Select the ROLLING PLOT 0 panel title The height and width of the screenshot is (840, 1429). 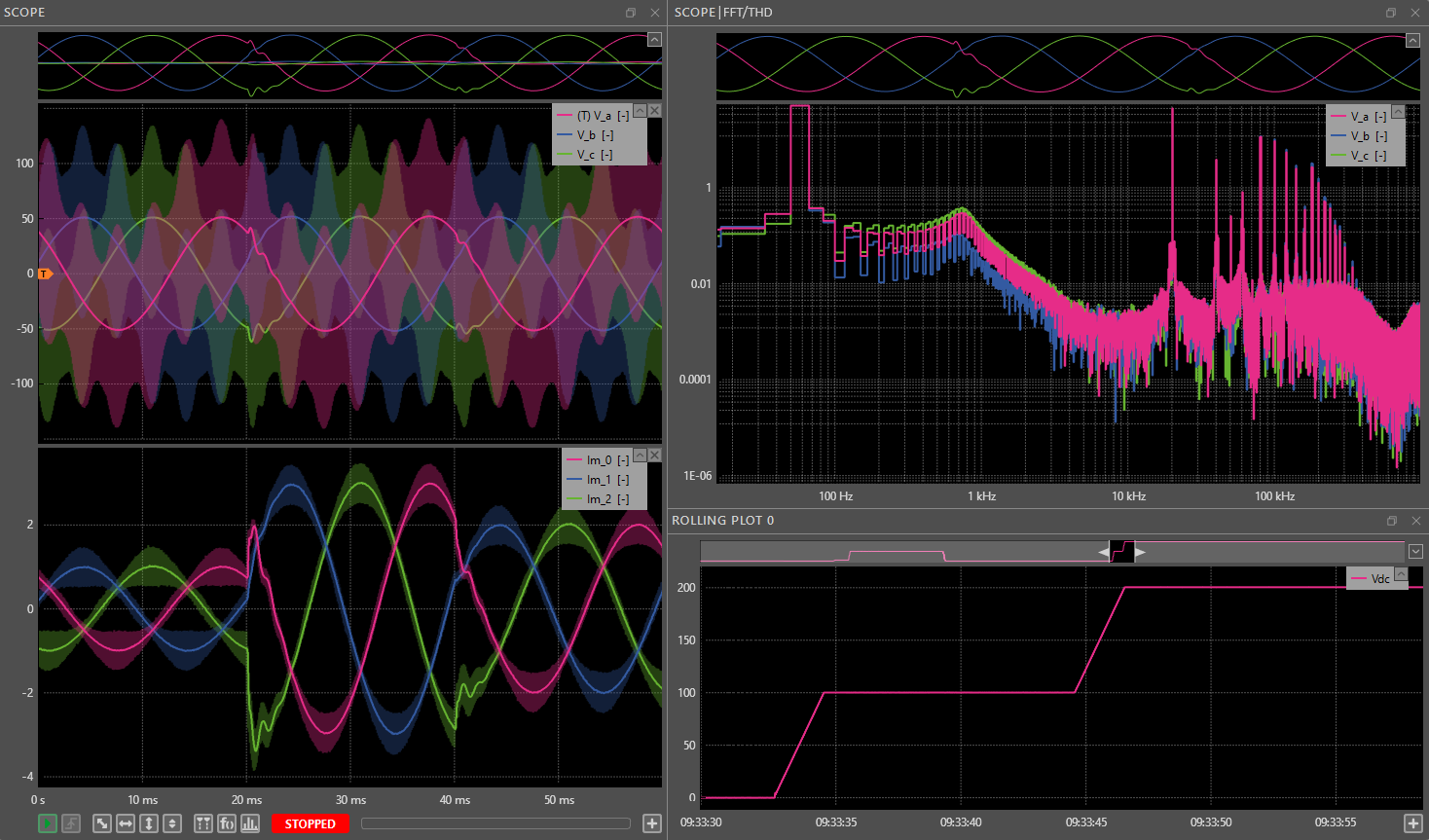(x=722, y=521)
